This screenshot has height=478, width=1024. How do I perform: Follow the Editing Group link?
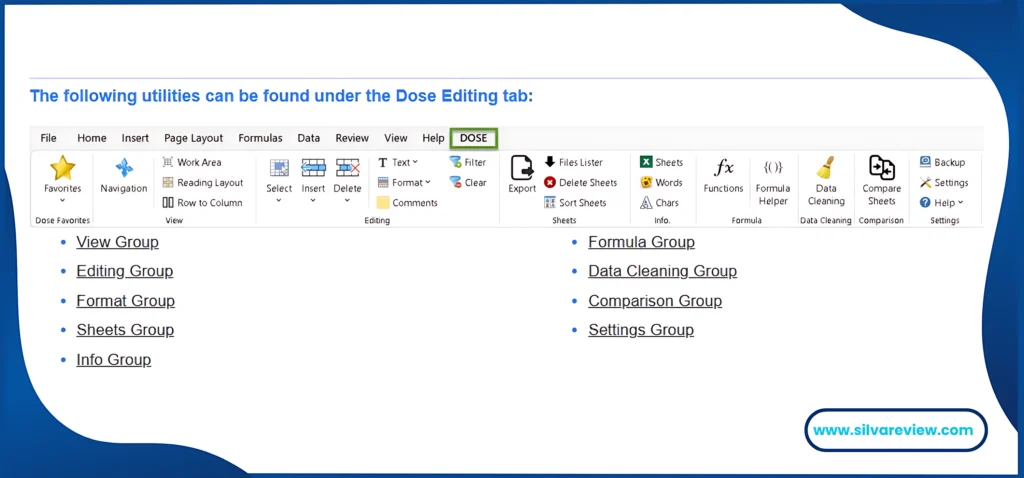[x=125, y=271]
